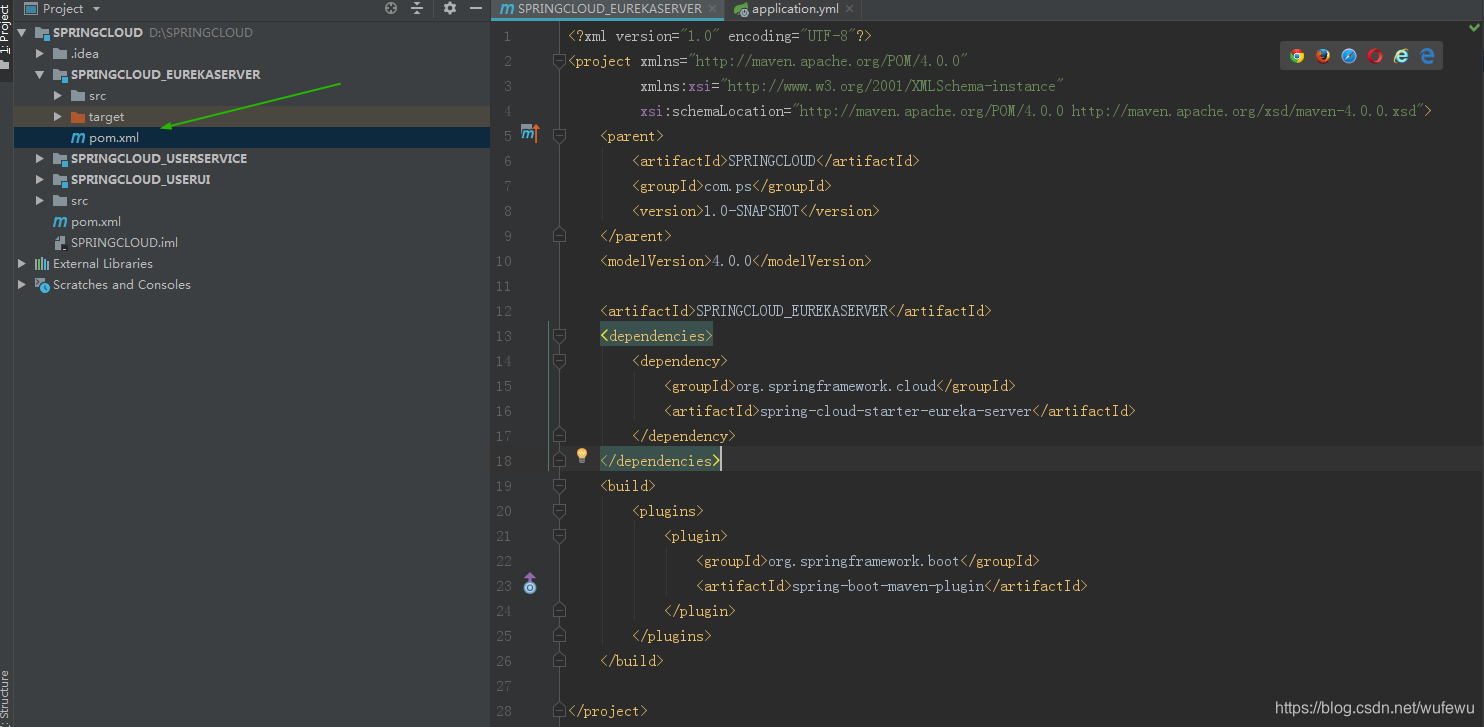This screenshot has height=727, width=1484.
Task: Click the SPRINGCLOUD_USERUI module folder icon
Action: tap(60, 180)
